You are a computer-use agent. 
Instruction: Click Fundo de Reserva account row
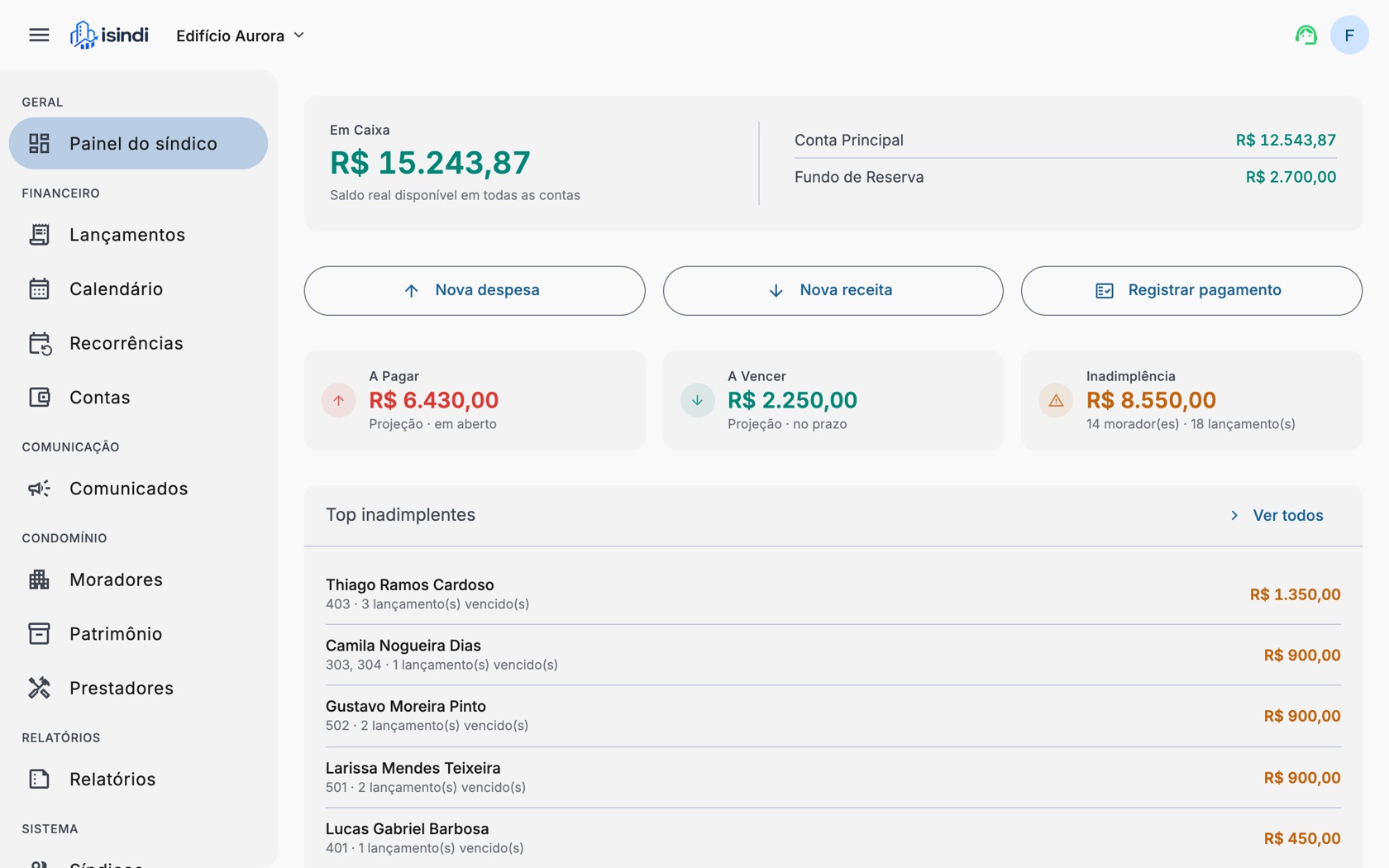click(x=1065, y=177)
